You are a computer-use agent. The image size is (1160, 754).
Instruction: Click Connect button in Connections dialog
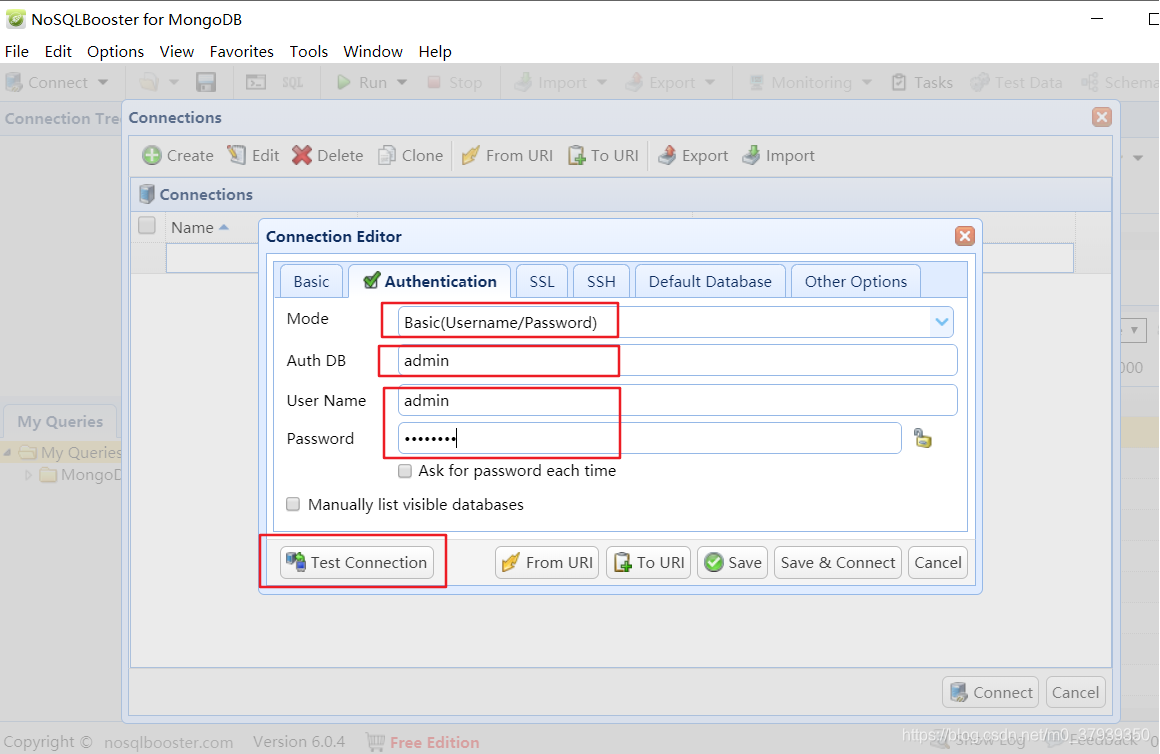pos(991,693)
